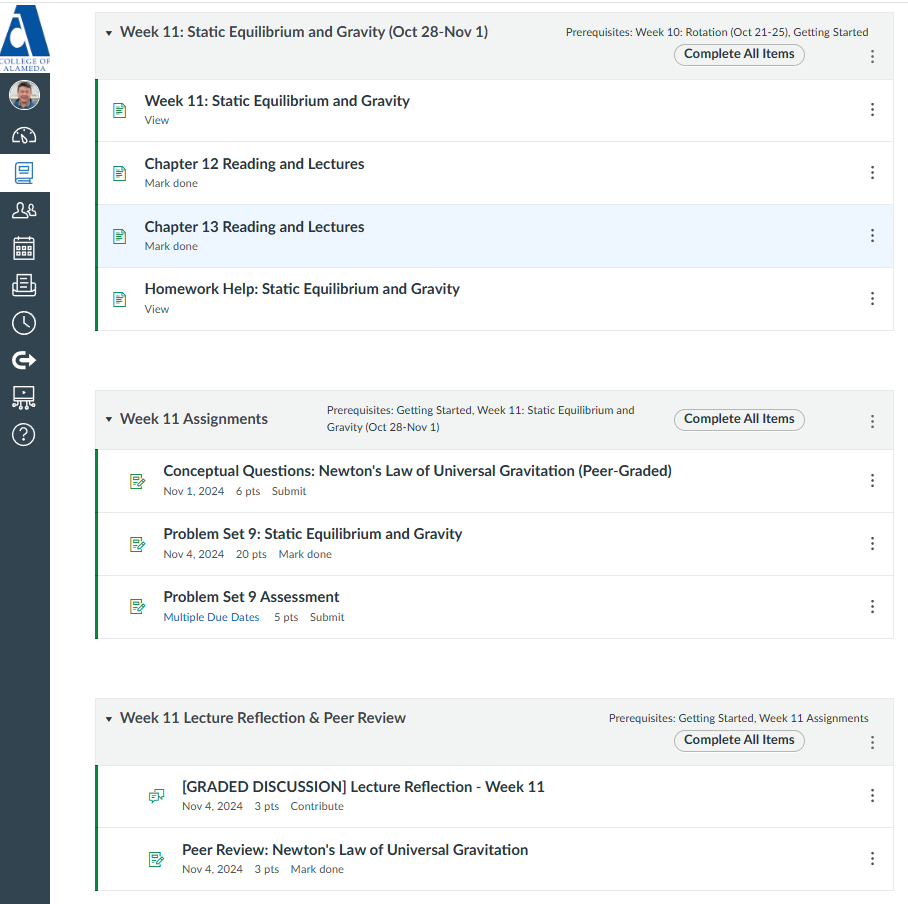Open the Help question mark icon
This screenshot has width=908, height=904.
pos(24,434)
